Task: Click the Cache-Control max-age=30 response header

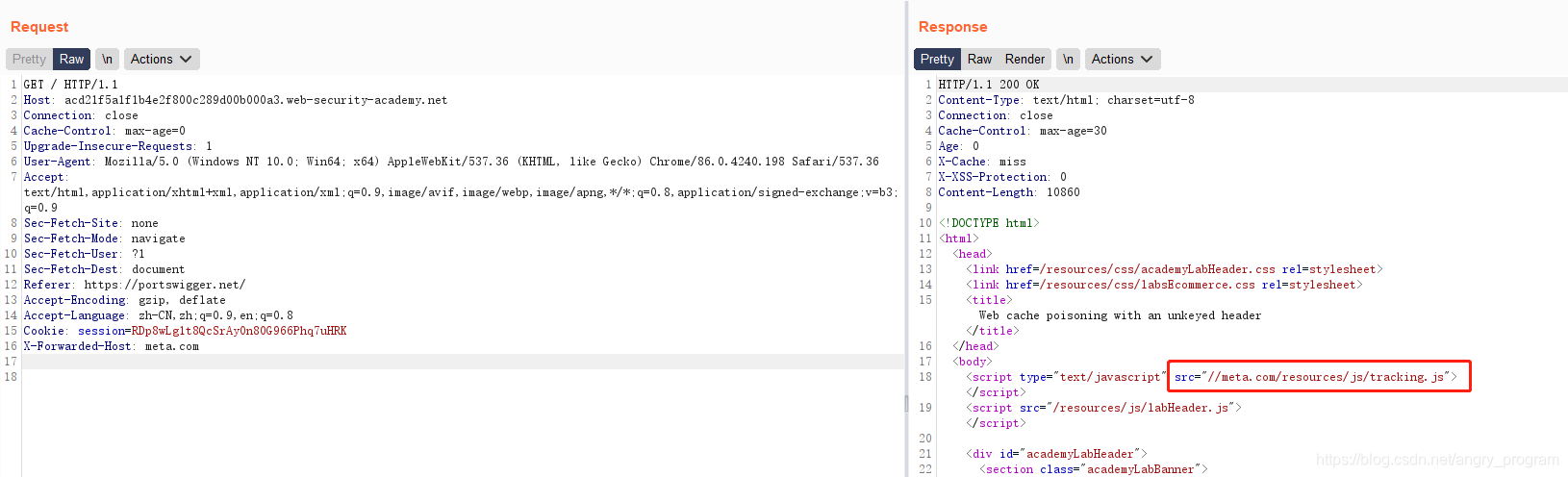Action: 1023,131
